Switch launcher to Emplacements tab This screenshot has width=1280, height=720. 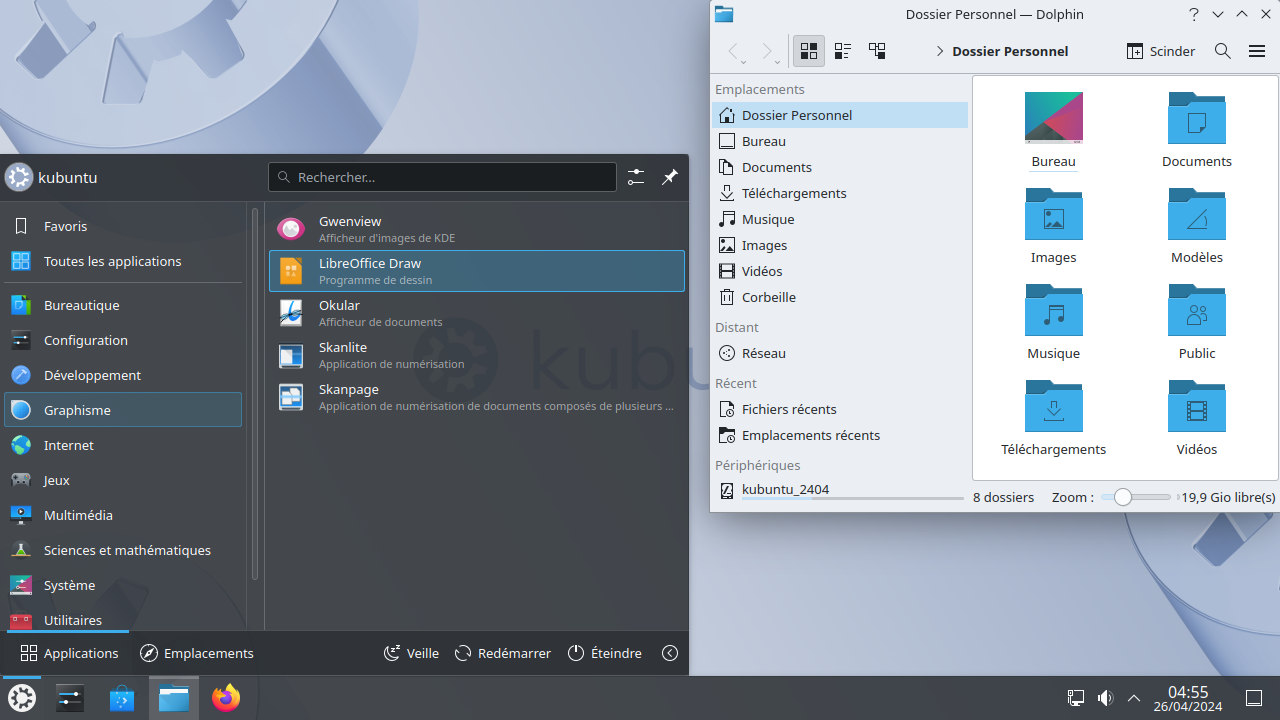pyautogui.click(x=197, y=653)
